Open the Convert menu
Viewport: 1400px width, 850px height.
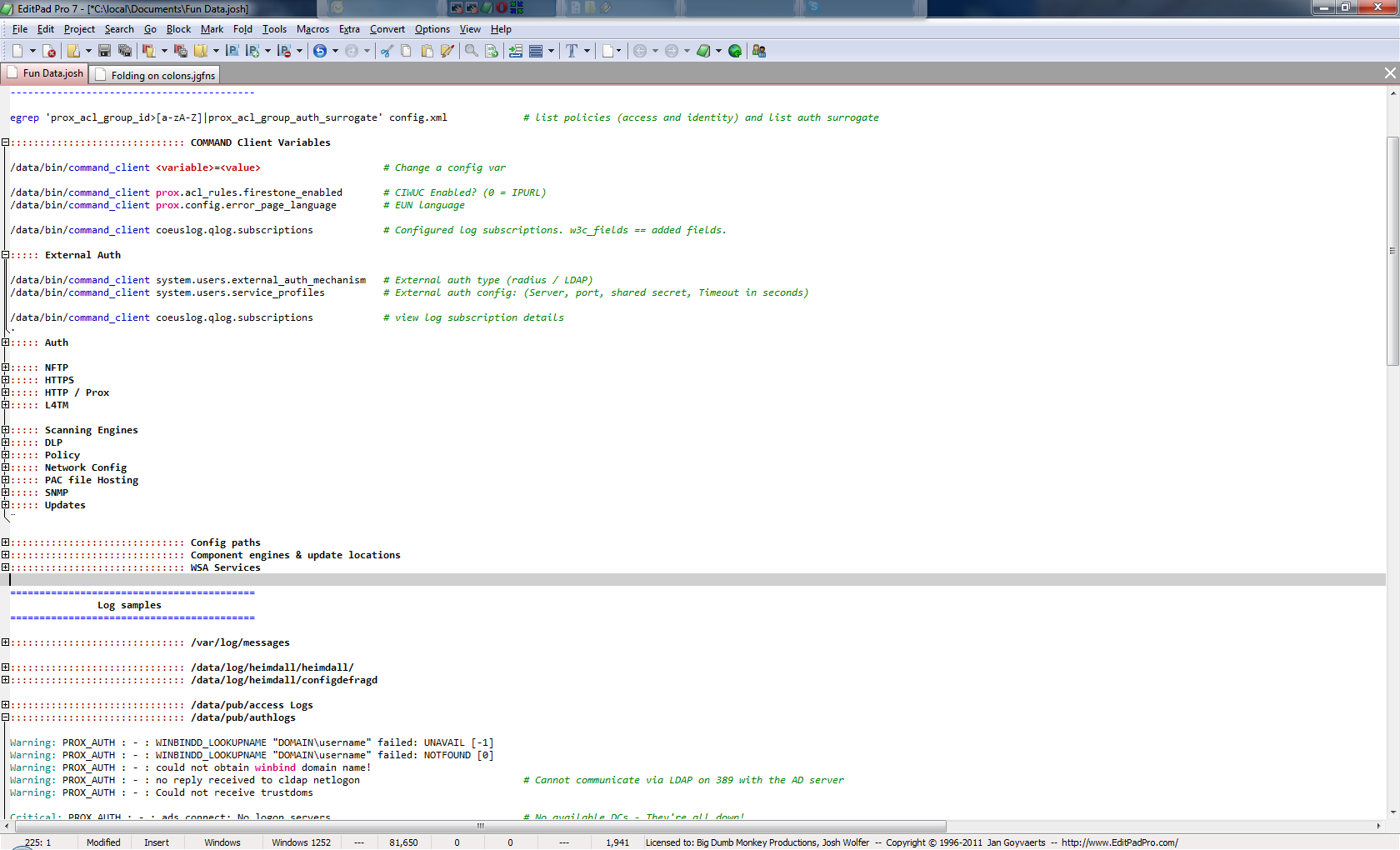tap(387, 29)
